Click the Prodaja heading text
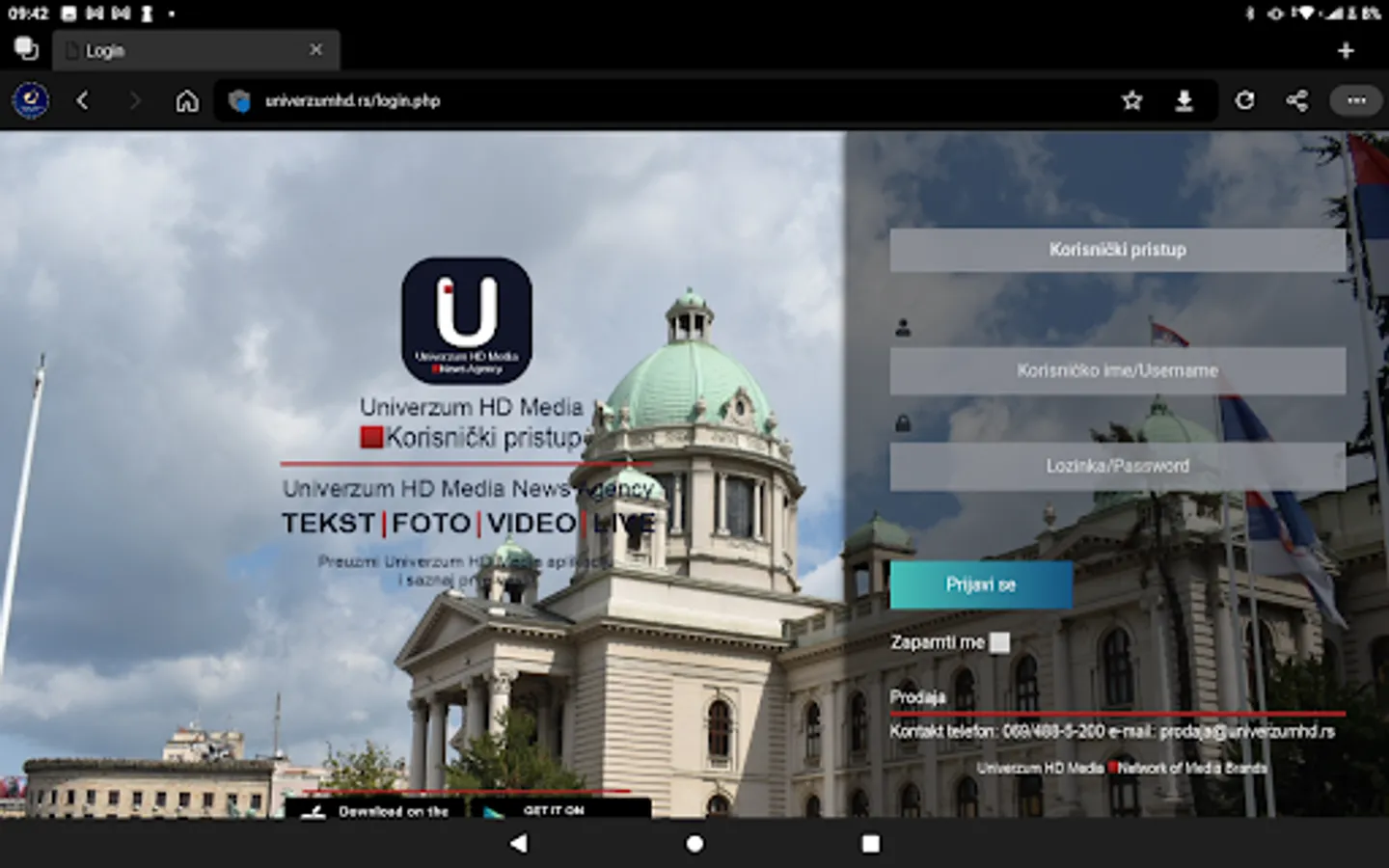 point(917,696)
